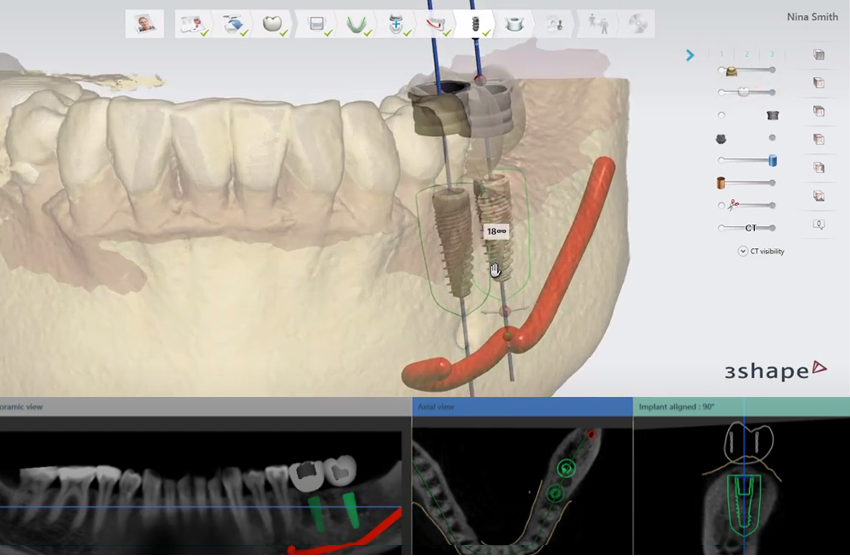
Task: Go to the drill protocol report step
Action: click(554, 24)
